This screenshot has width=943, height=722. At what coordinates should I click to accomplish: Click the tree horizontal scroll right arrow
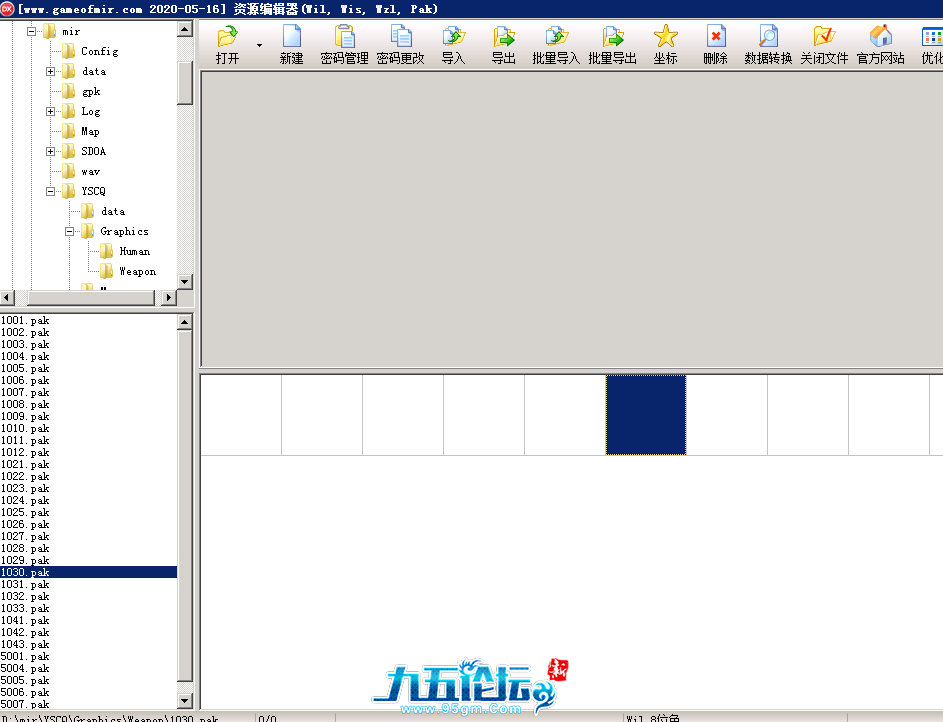click(x=168, y=298)
